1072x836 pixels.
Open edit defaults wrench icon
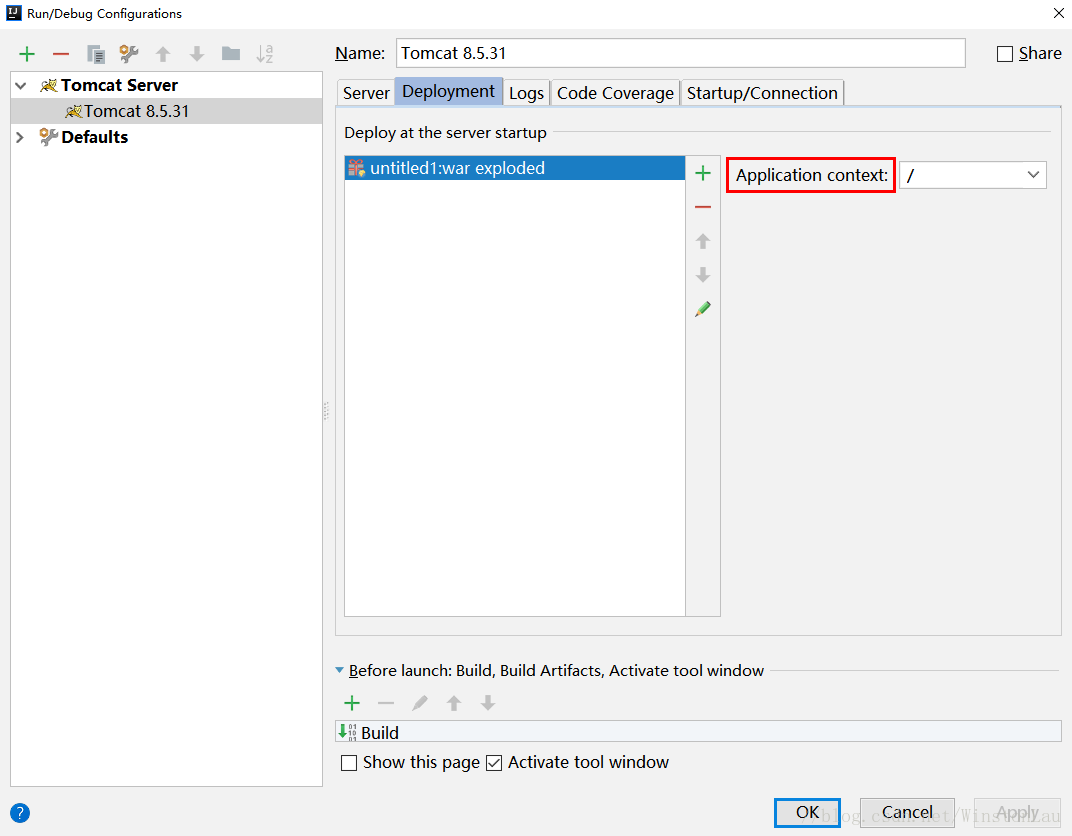129,54
